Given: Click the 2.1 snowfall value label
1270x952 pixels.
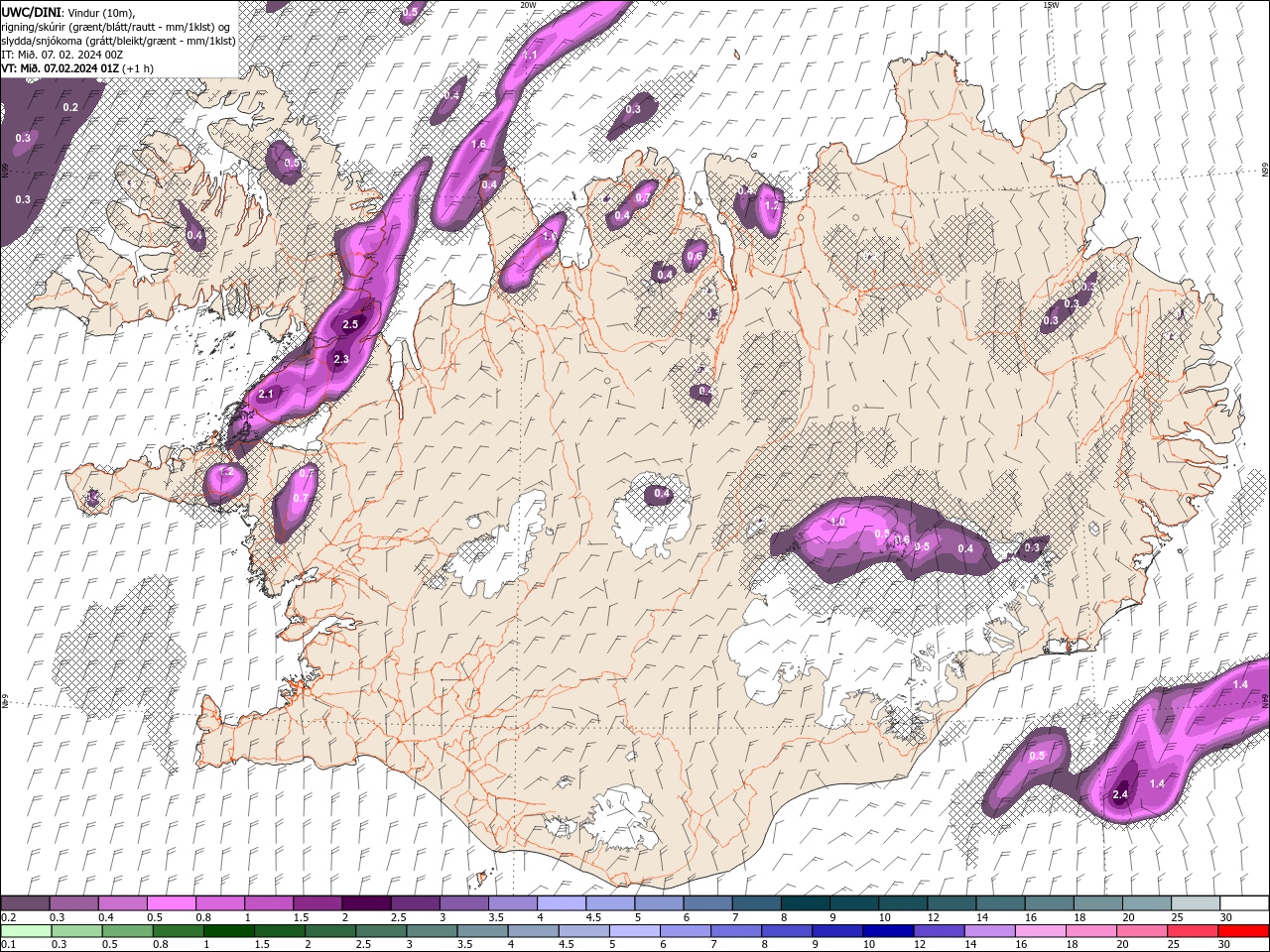Looking at the screenshot, I should (266, 394).
